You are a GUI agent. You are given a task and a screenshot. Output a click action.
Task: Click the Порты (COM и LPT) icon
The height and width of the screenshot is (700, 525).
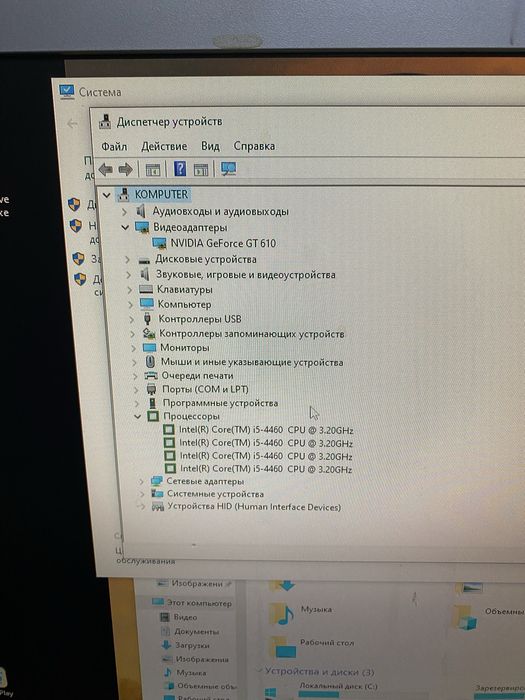pyautogui.click(x=151, y=389)
